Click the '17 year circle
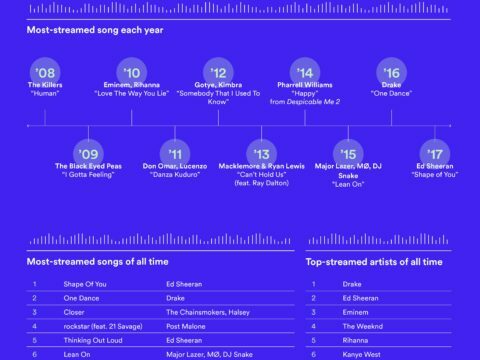The image size is (480, 360). click(x=435, y=154)
